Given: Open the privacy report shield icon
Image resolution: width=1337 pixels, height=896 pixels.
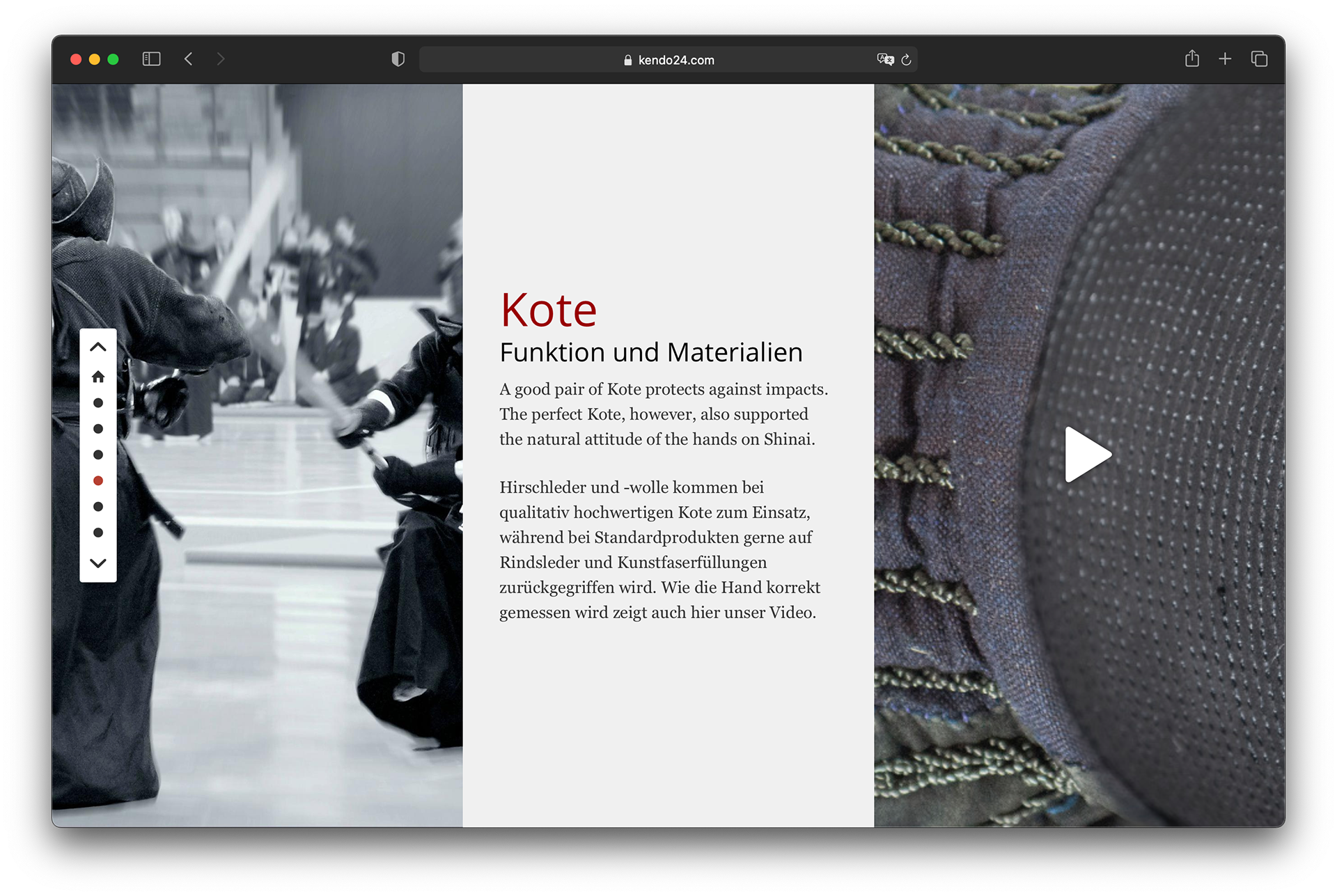Looking at the screenshot, I should click(398, 59).
